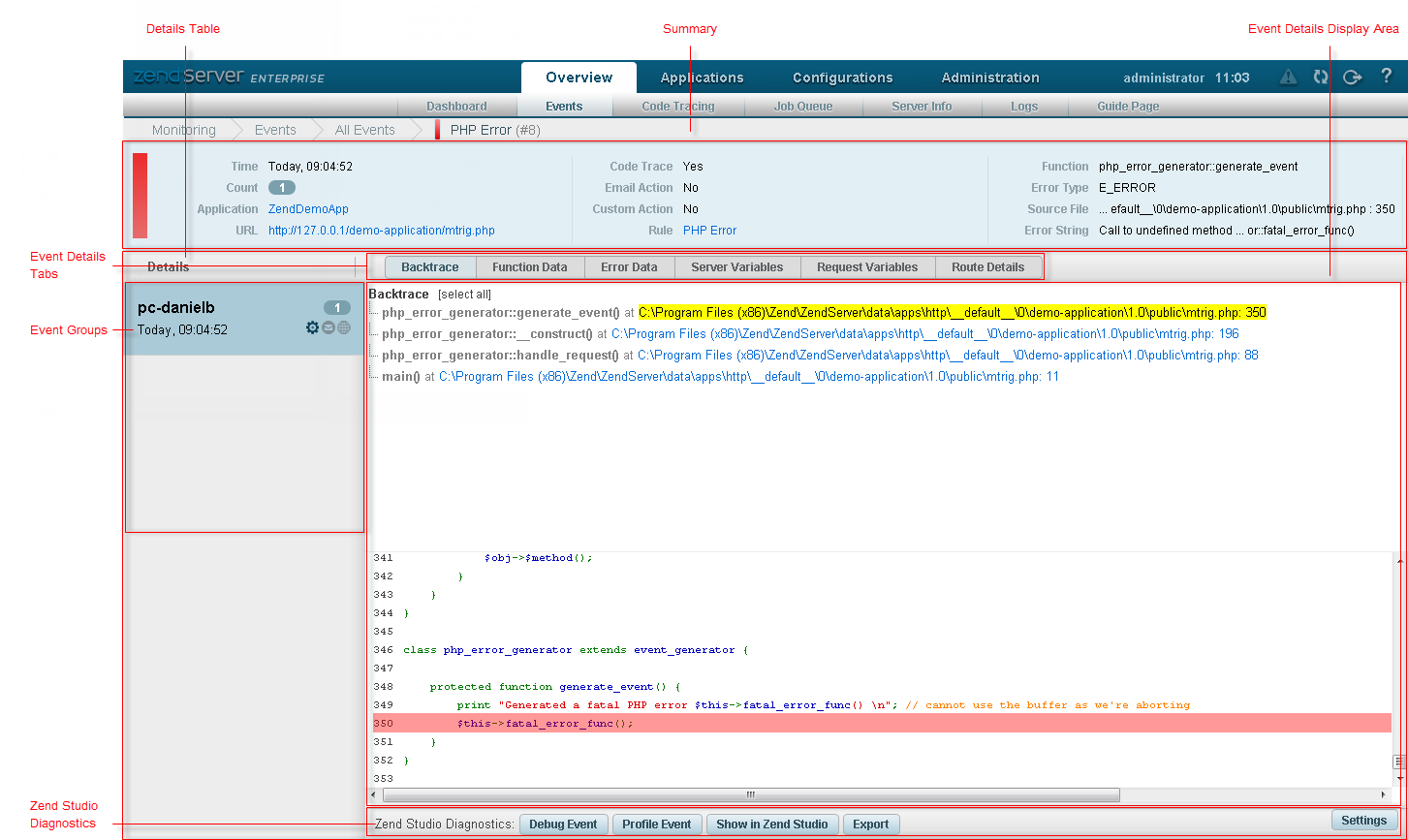Viewport: 1408px width, 840px height.
Task: Click the restart/refresh arrows icon
Action: (1320, 78)
